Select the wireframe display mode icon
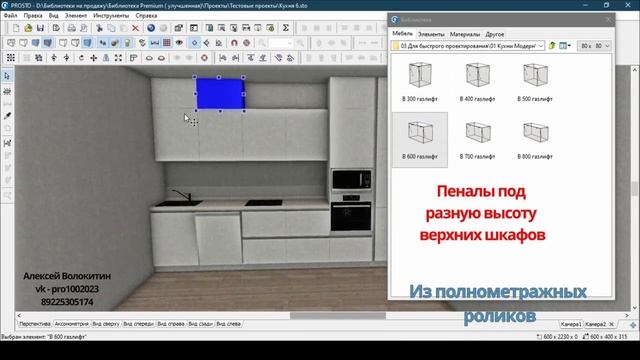This screenshot has width=640, height=360. tap(11, 43)
